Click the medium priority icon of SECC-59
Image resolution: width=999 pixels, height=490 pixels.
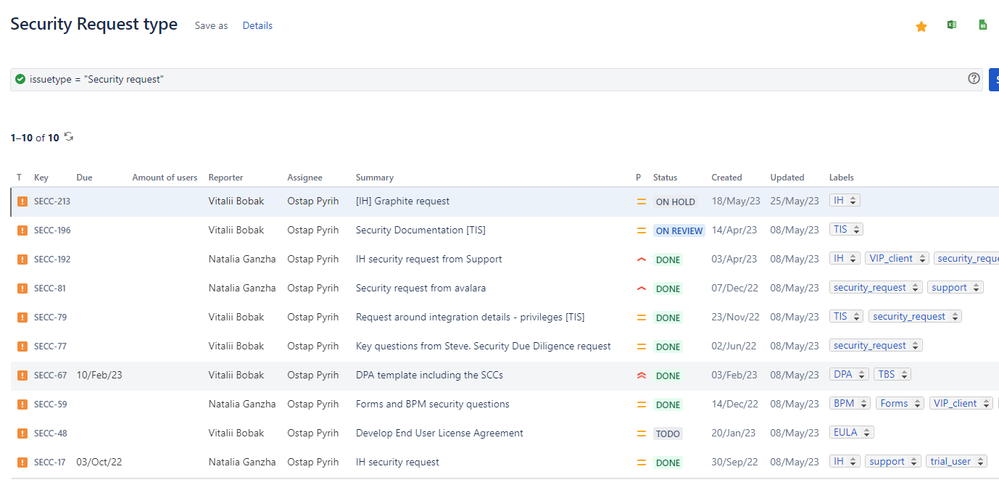(641, 405)
